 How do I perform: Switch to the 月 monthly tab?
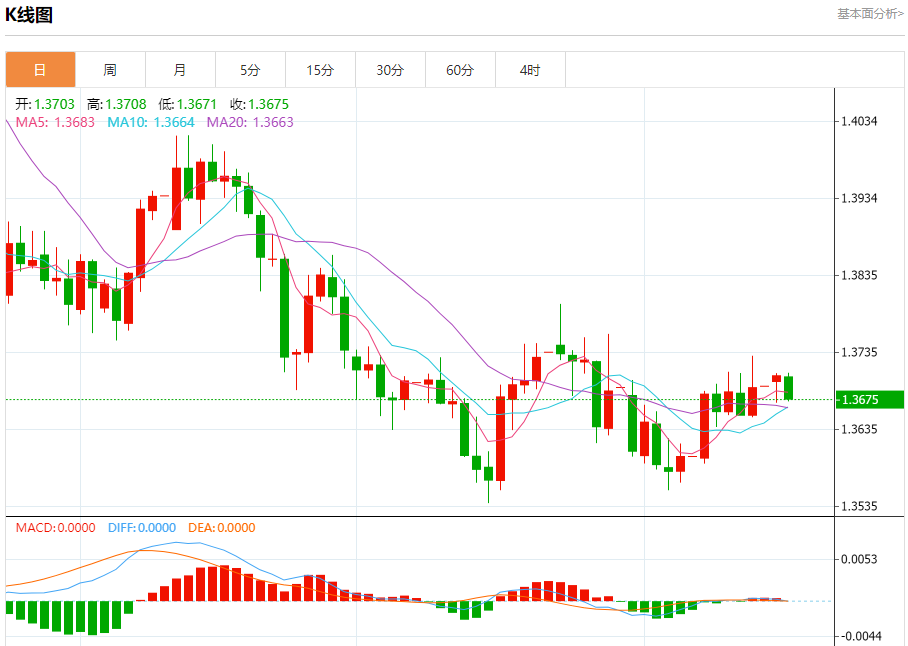[180, 70]
